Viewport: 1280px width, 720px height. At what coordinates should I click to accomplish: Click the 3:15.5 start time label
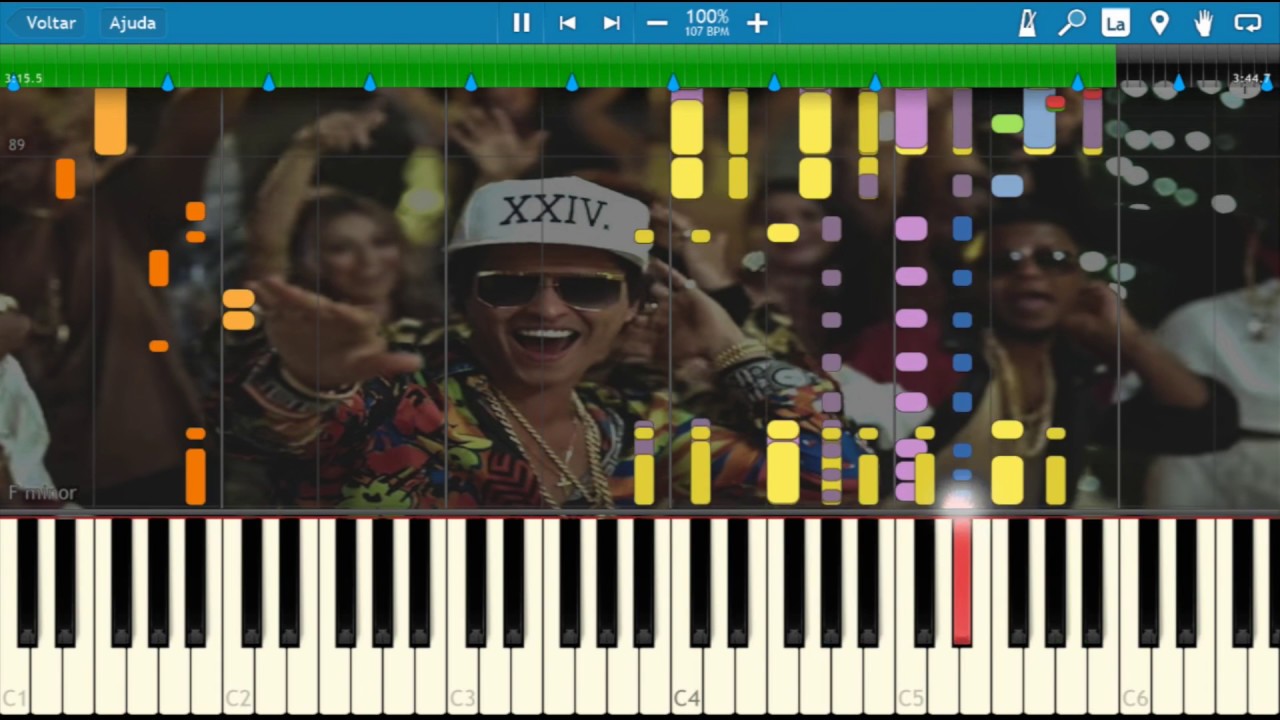click(x=23, y=78)
